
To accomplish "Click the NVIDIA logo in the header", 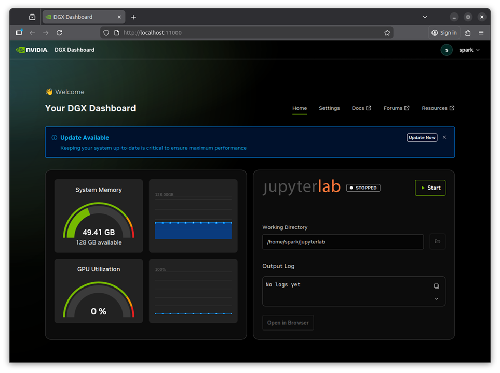I will [32, 50].
